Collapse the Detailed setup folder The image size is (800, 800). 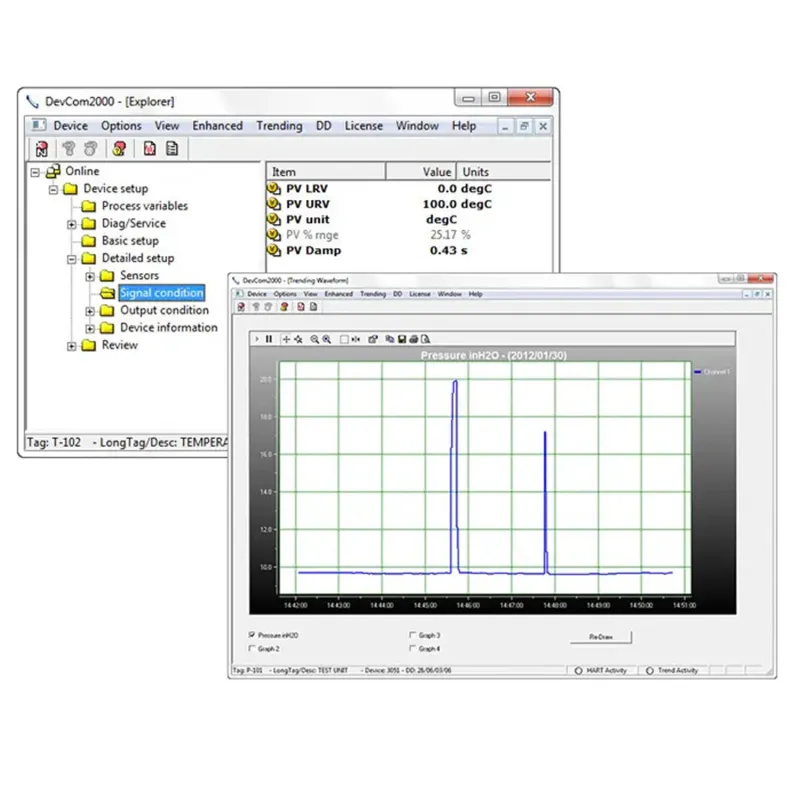pos(71,259)
